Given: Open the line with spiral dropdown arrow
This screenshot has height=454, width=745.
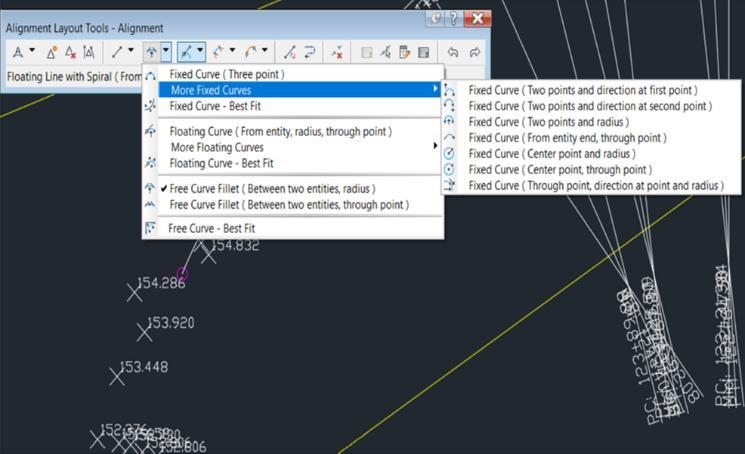Looking at the screenshot, I should coord(200,52).
